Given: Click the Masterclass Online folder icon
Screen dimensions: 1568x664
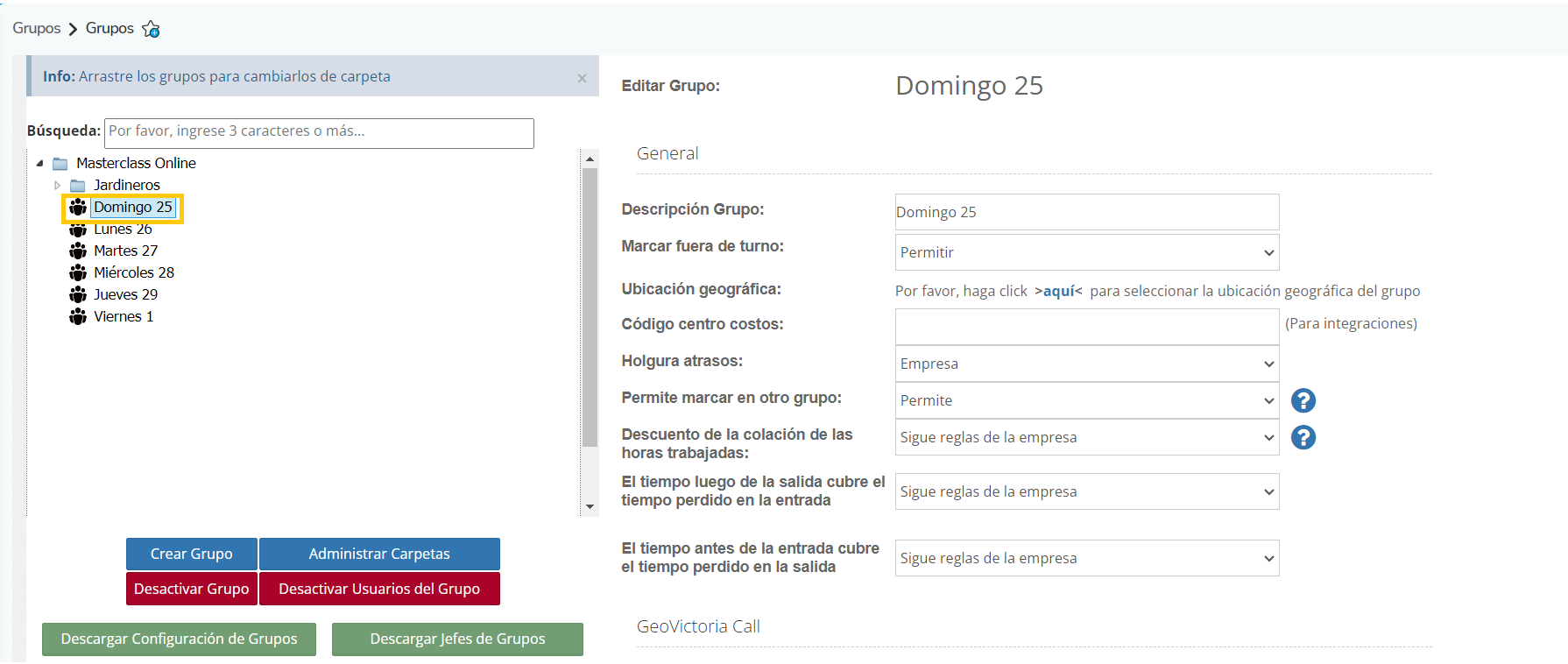Looking at the screenshot, I should click(60, 164).
